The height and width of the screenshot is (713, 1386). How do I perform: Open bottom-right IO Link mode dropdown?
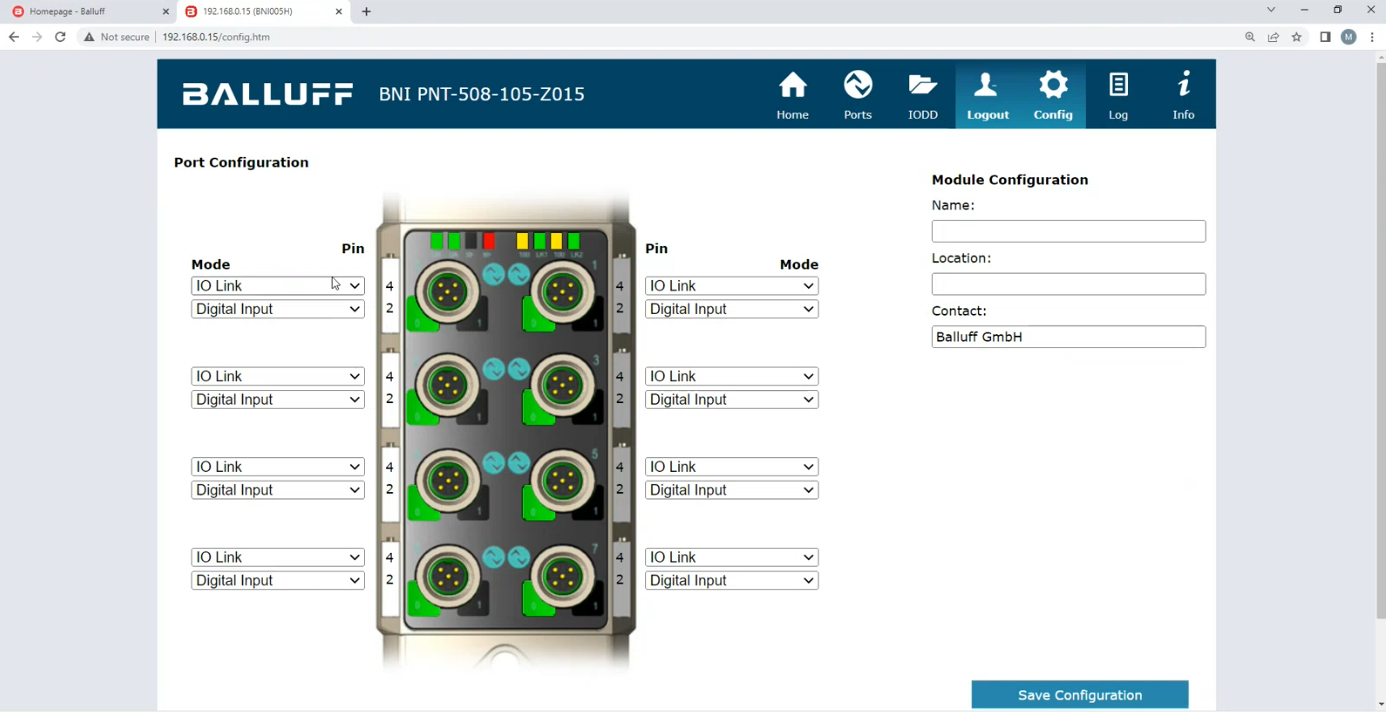[731, 557]
